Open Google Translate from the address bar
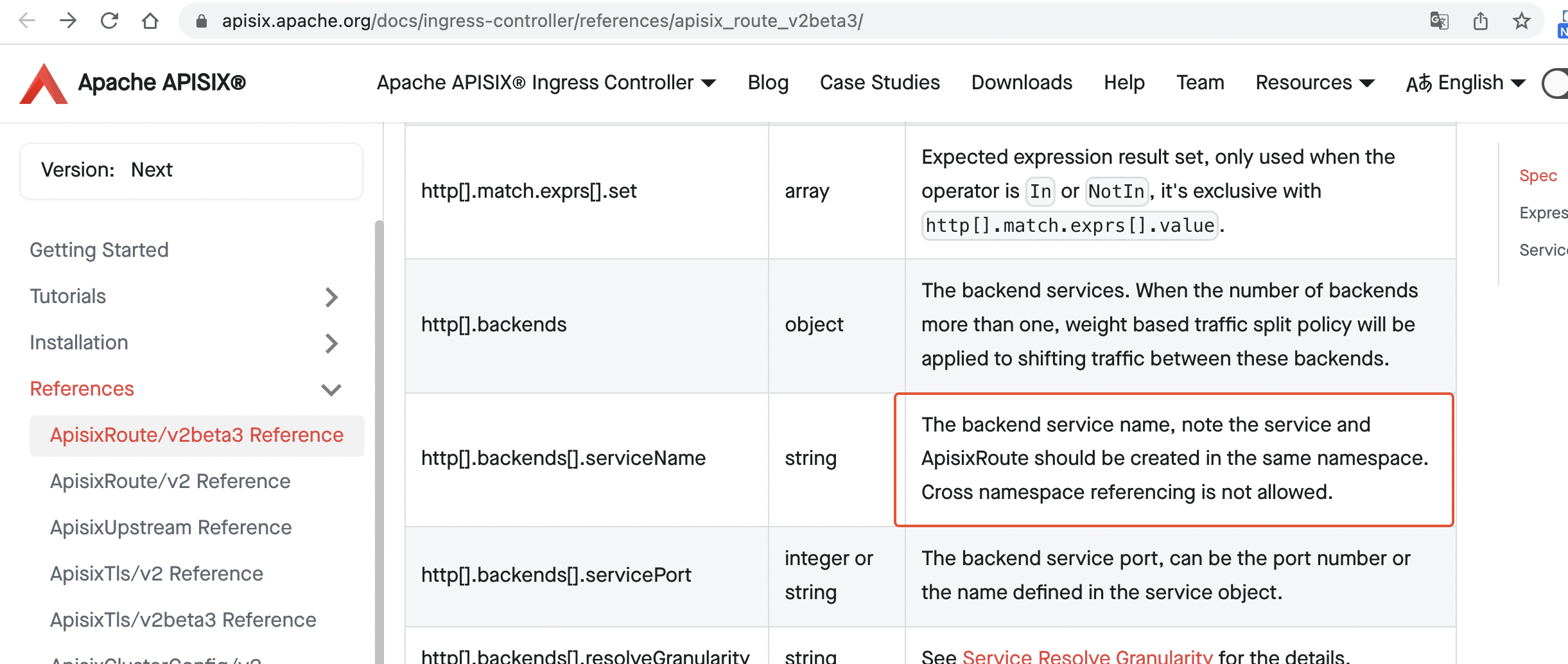 [1440, 21]
